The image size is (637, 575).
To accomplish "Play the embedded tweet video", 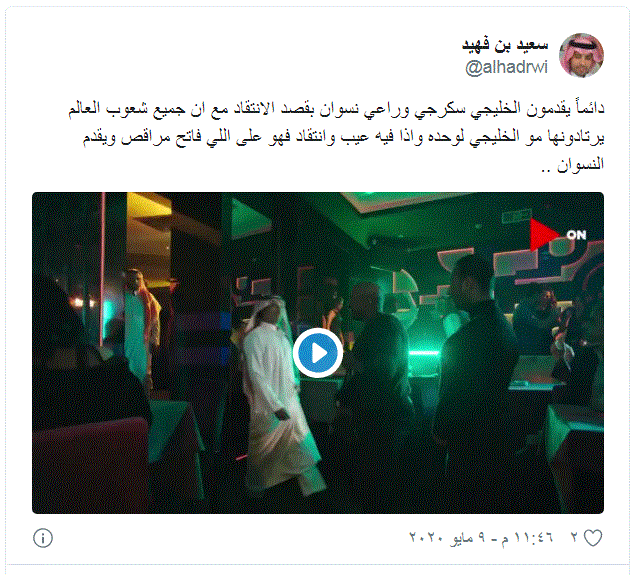I will pyautogui.click(x=318, y=353).
